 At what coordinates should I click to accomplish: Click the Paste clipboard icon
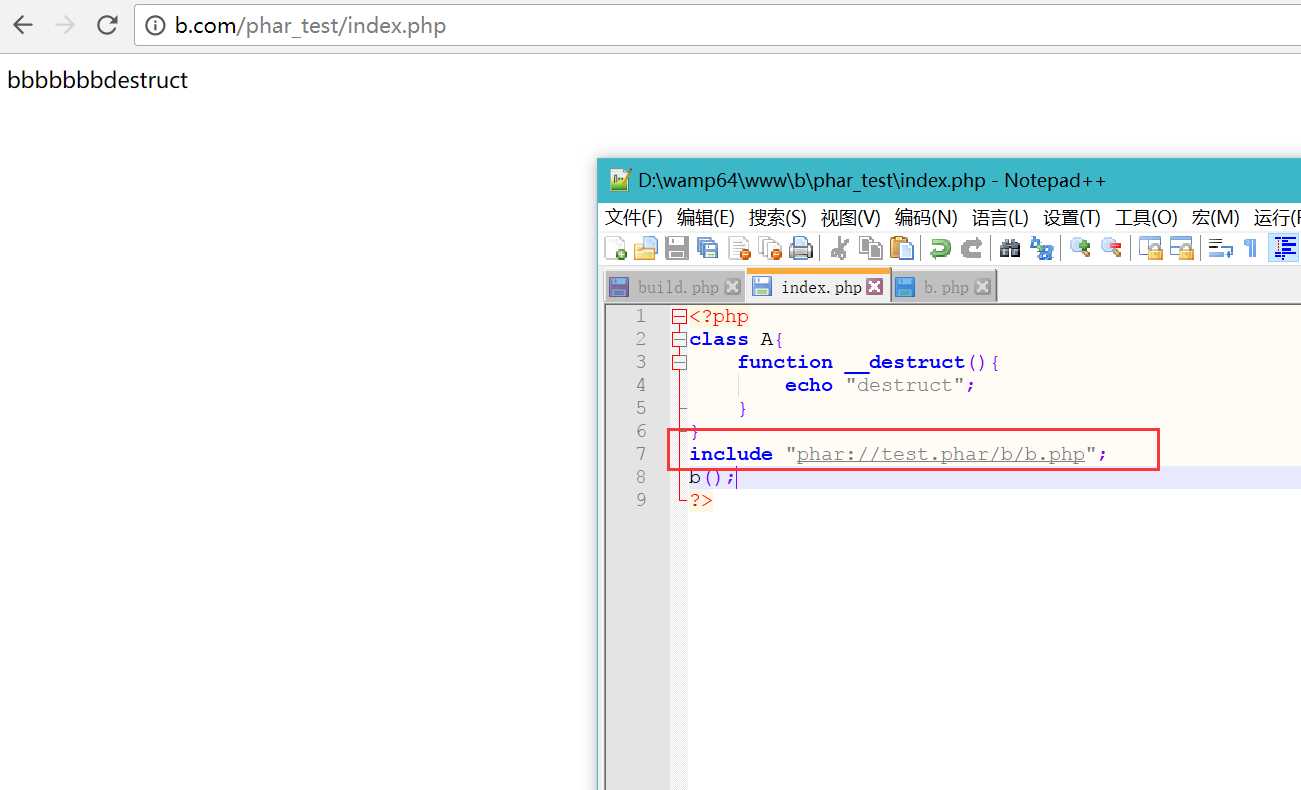(902, 248)
